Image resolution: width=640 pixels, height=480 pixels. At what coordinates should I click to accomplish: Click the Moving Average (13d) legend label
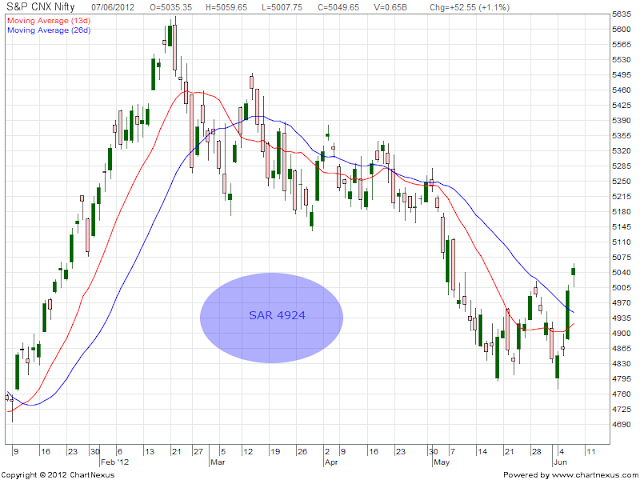click(x=49, y=20)
